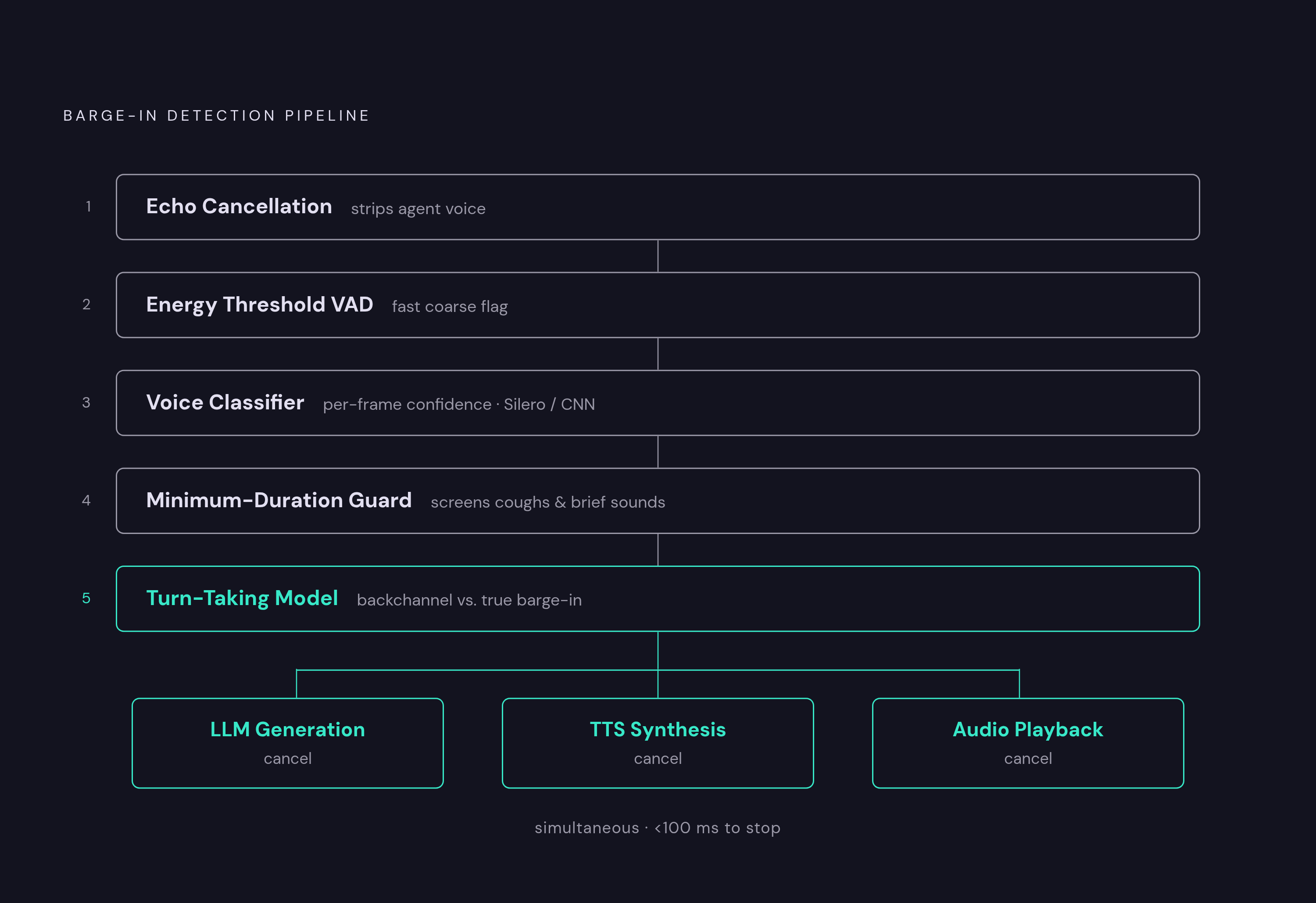Open the LLM Generation cancel box
1316x903 pixels.
(x=288, y=743)
